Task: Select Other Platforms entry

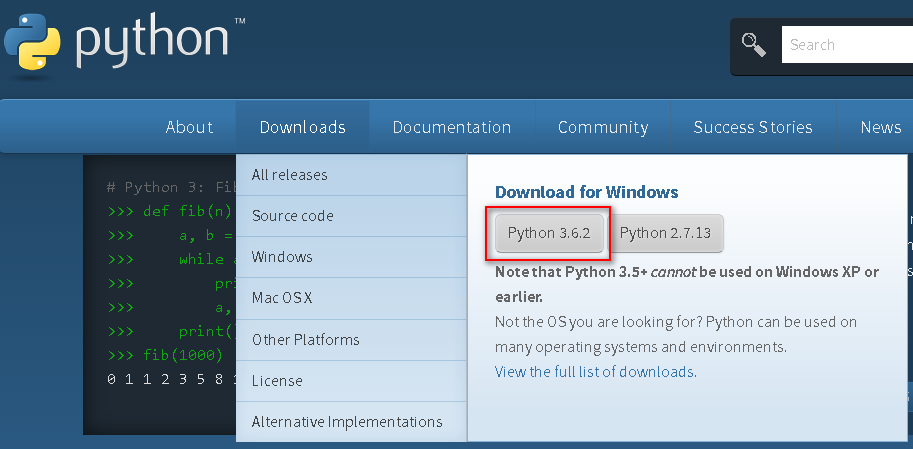Action: pyautogui.click(x=351, y=340)
